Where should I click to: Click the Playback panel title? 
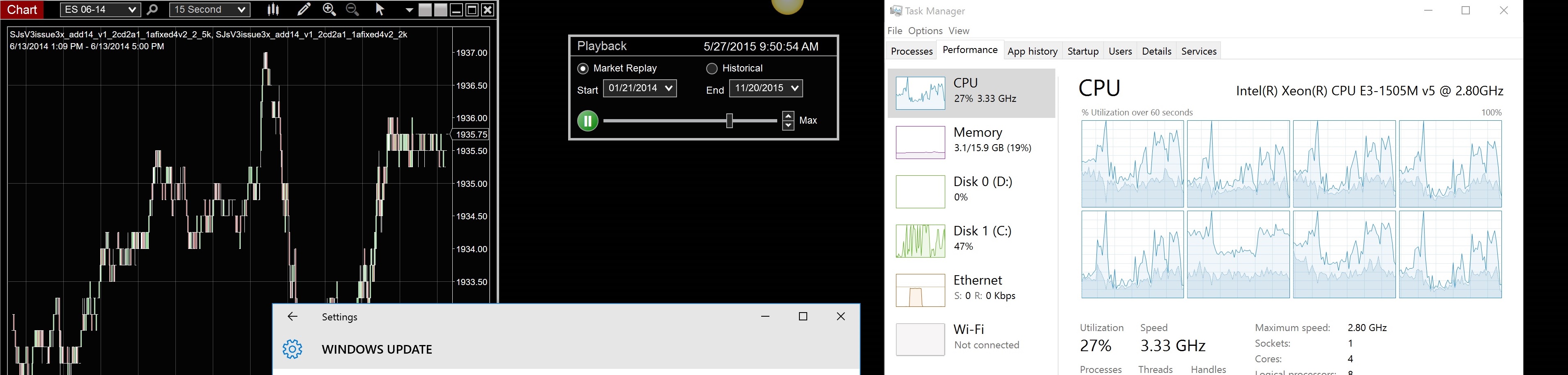coord(602,46)
